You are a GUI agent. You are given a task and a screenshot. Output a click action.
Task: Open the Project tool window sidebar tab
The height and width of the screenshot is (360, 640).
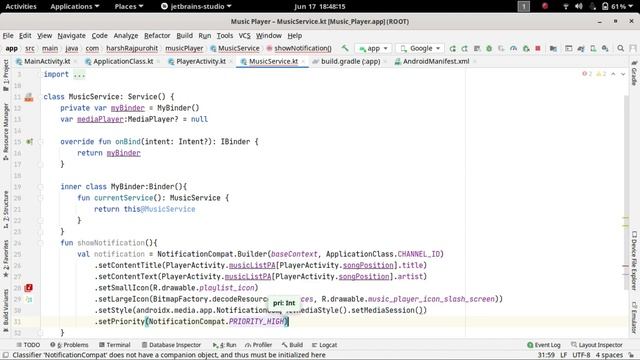[x=6, y=76]
